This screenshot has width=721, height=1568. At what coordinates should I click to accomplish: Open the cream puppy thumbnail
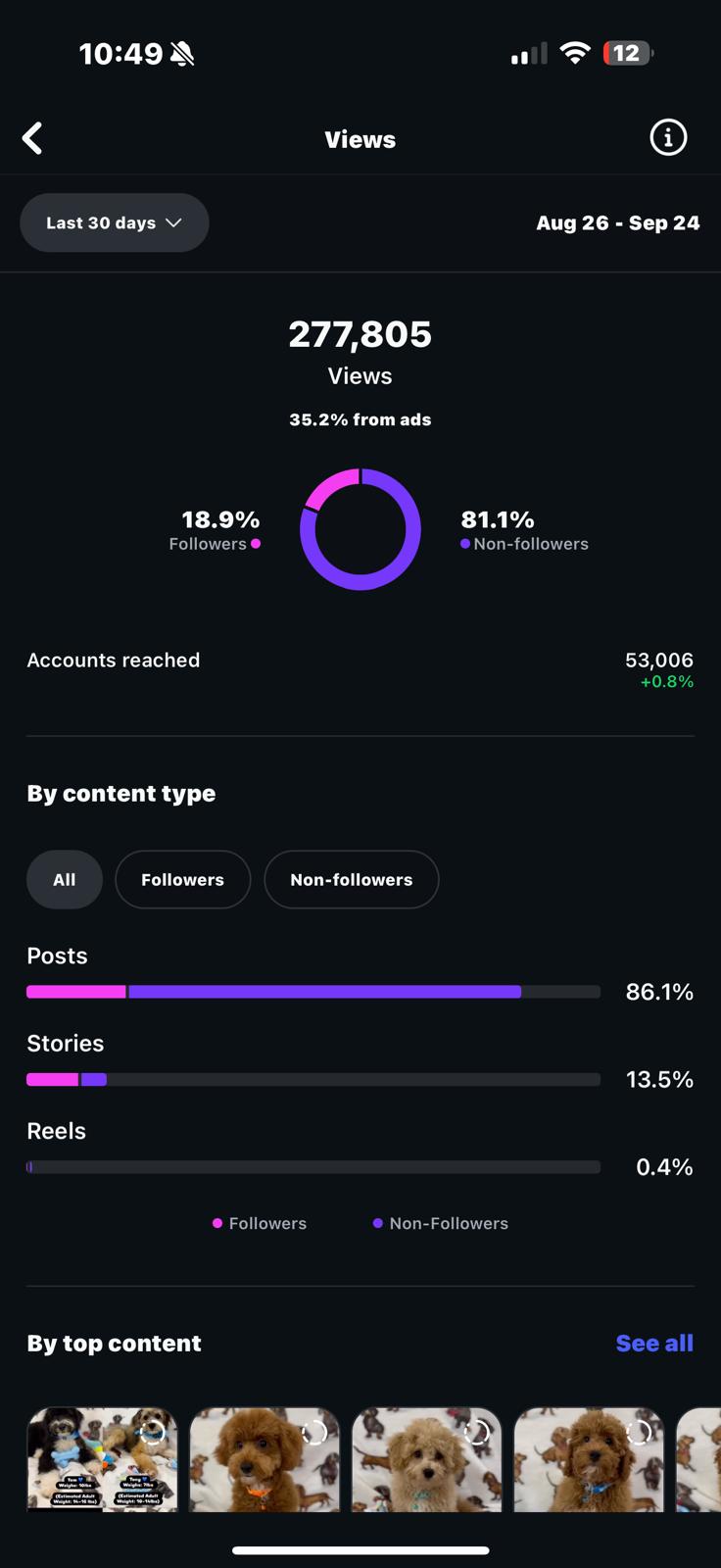(x=427, y=1459)
